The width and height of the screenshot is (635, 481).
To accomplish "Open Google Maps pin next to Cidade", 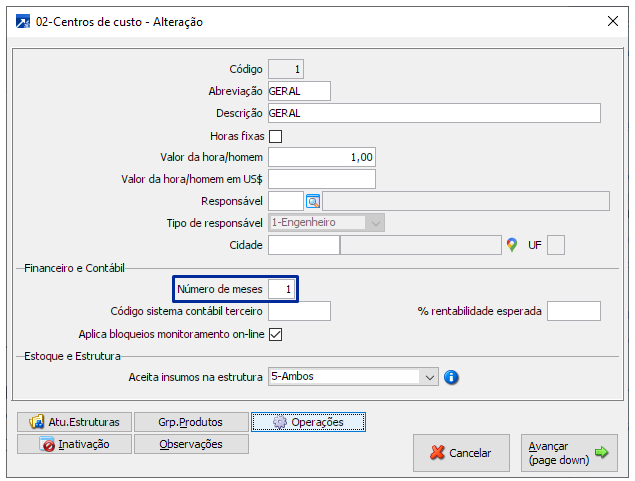I will (512, 245).
